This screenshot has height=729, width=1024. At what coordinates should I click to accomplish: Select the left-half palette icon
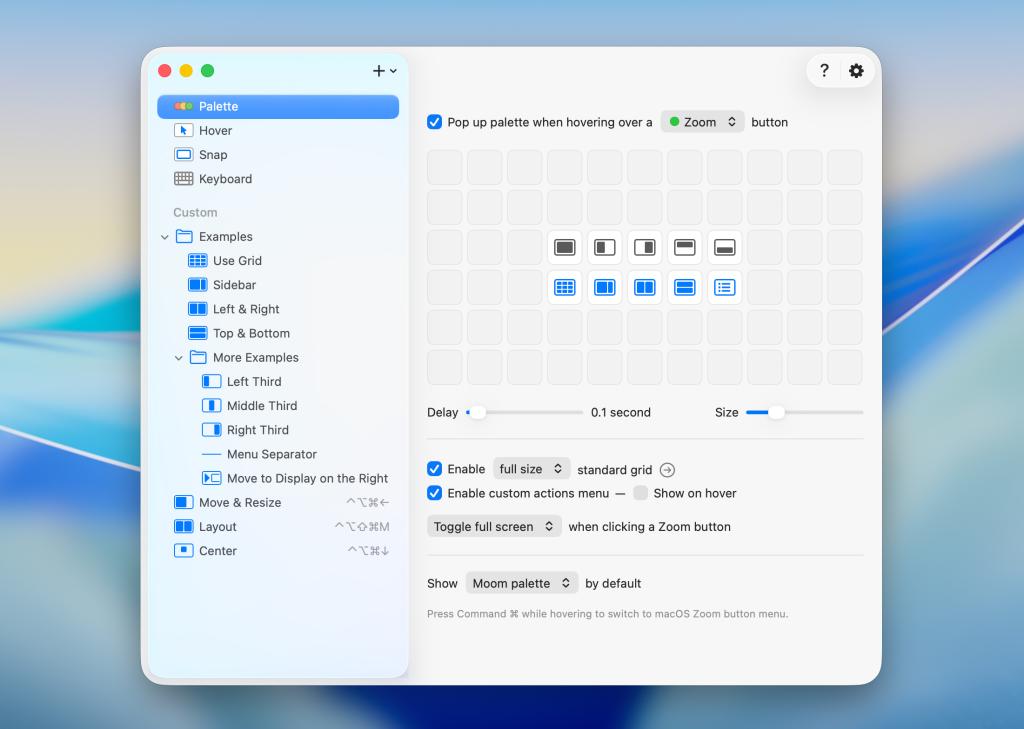coord(605,247)
